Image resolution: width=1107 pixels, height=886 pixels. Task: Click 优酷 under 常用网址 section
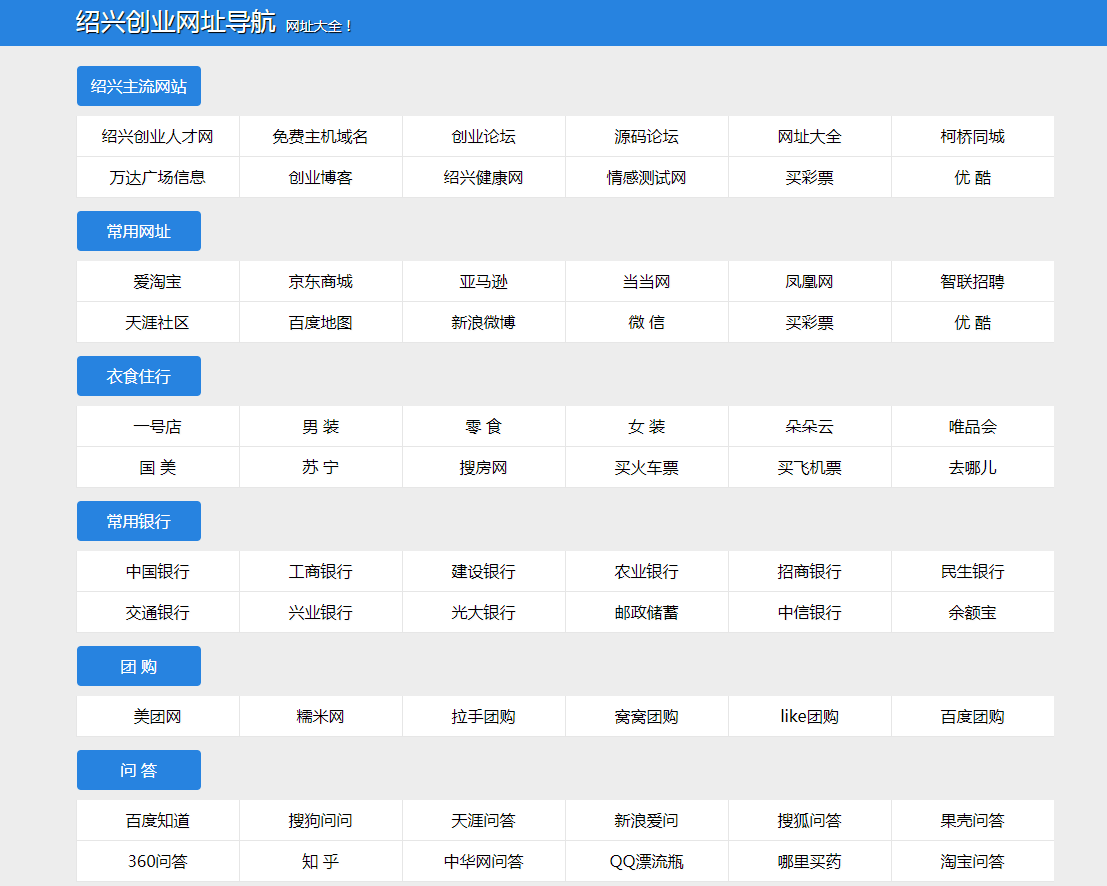pos(973,323)
